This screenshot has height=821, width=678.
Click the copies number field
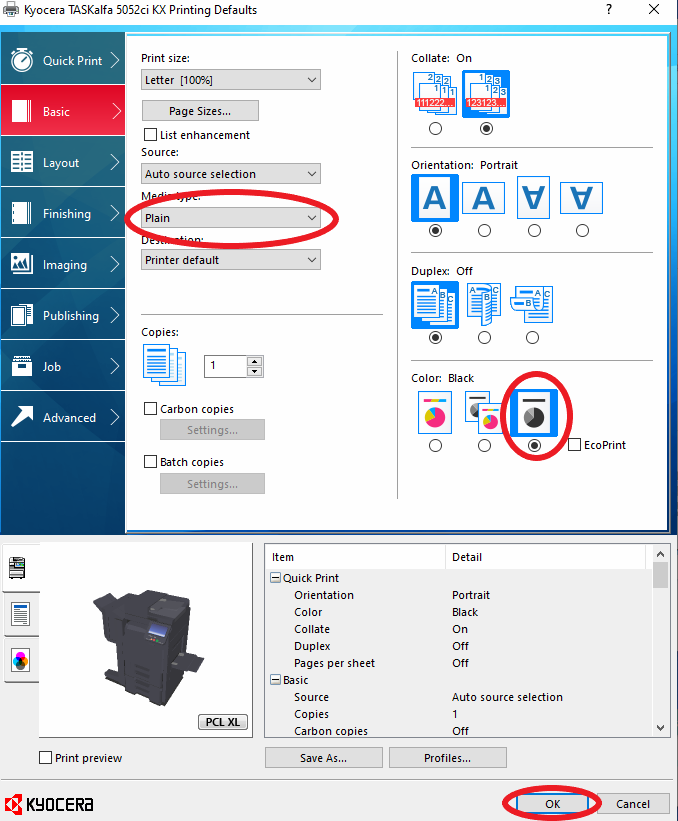tap(226, 366)
